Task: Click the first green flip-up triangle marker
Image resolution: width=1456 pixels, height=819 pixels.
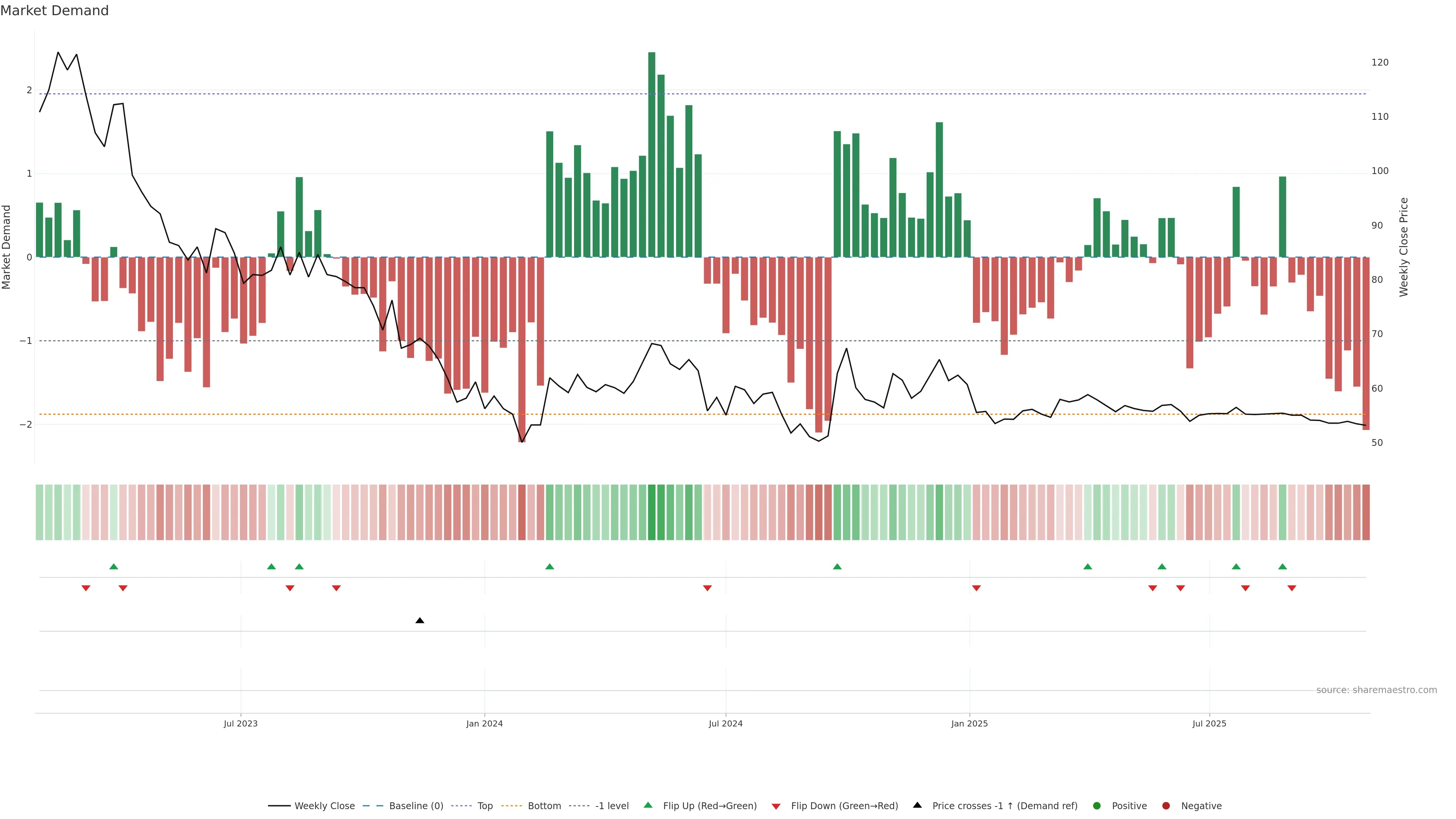Action: click(114, 566)
